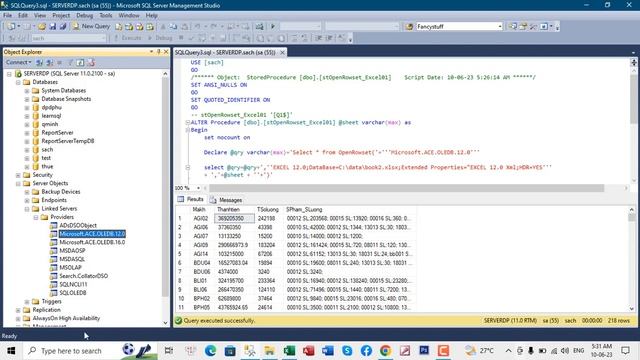
Task: Click the Save All icon
Action: (x=63, y=27)
